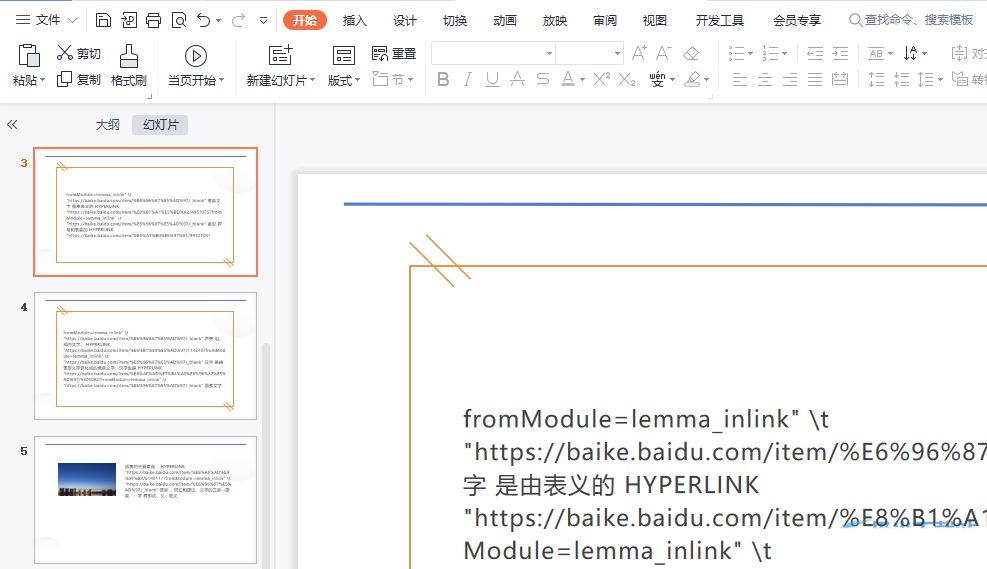987x569 pixels.
Task: Click the 粘贴 paste icon
Action: [x=28, y=56]
